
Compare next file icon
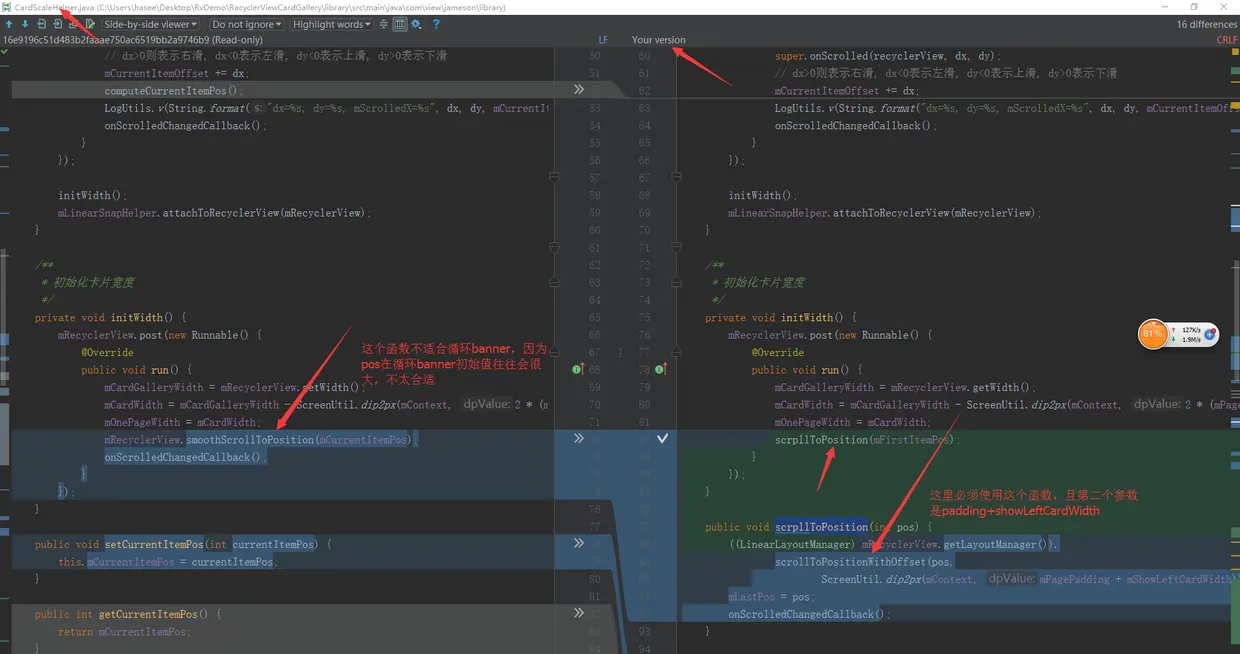point(57,24)
